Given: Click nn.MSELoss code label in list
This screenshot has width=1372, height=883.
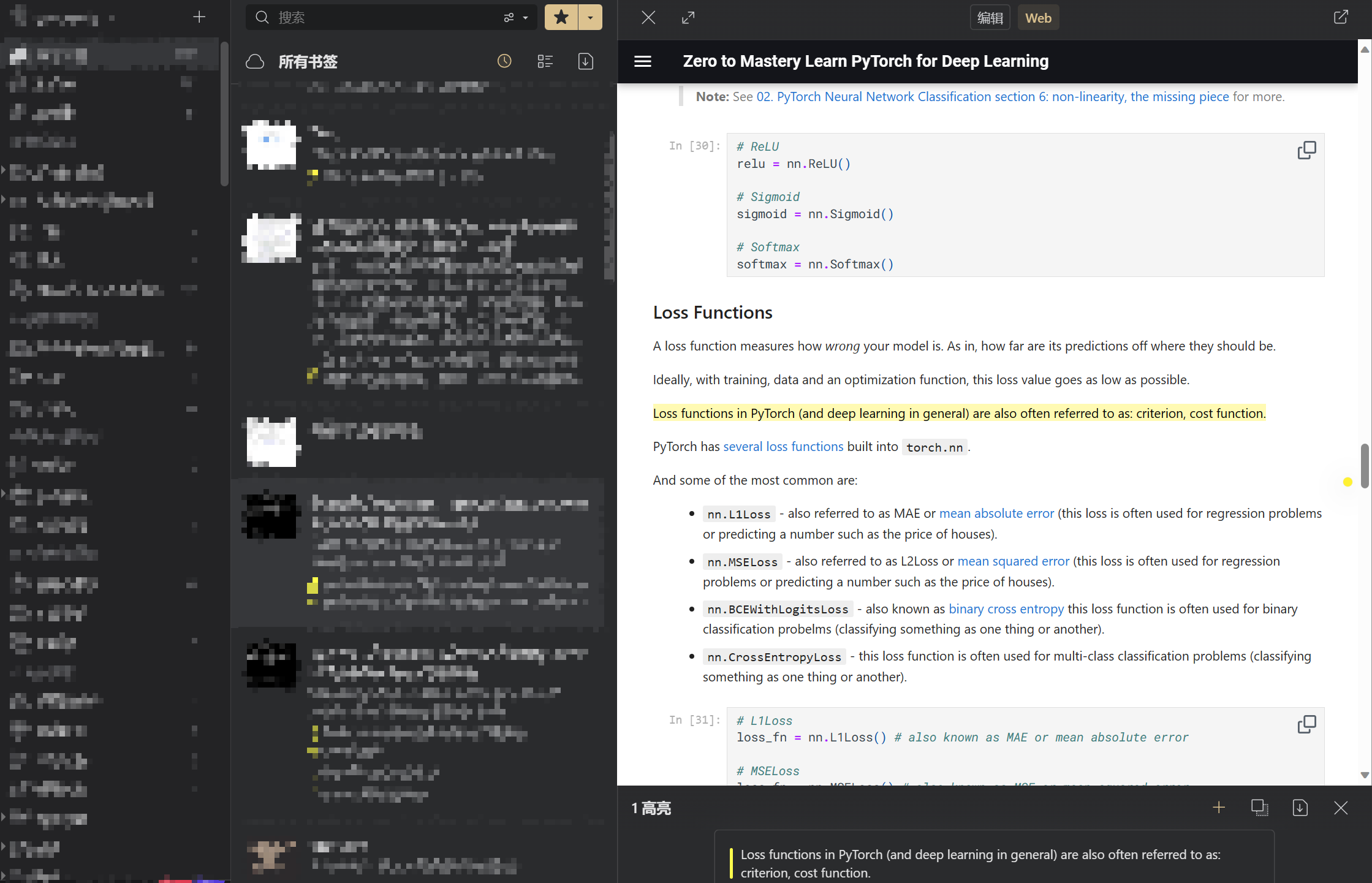Looking at the screenshot, I should 743,561.
